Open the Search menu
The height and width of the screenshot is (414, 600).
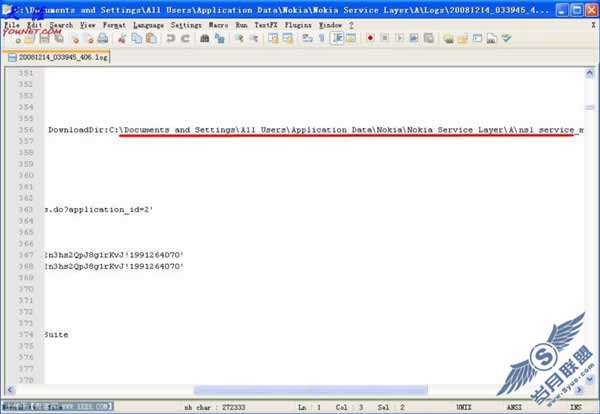pyautogui.click(x=61, y=25)
